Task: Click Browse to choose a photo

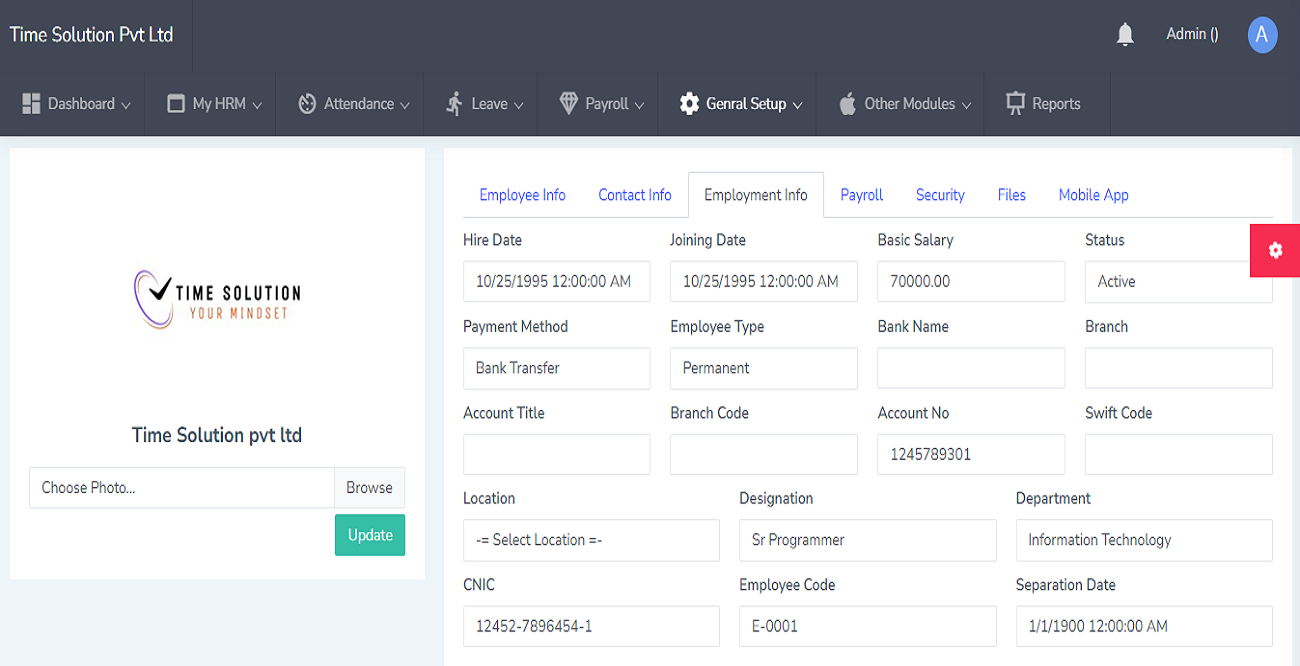Action: point(369,488)
